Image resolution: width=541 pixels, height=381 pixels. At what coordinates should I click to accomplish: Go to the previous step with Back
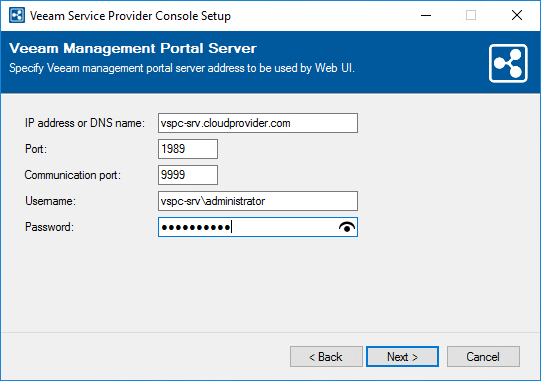tap(326, 356)
